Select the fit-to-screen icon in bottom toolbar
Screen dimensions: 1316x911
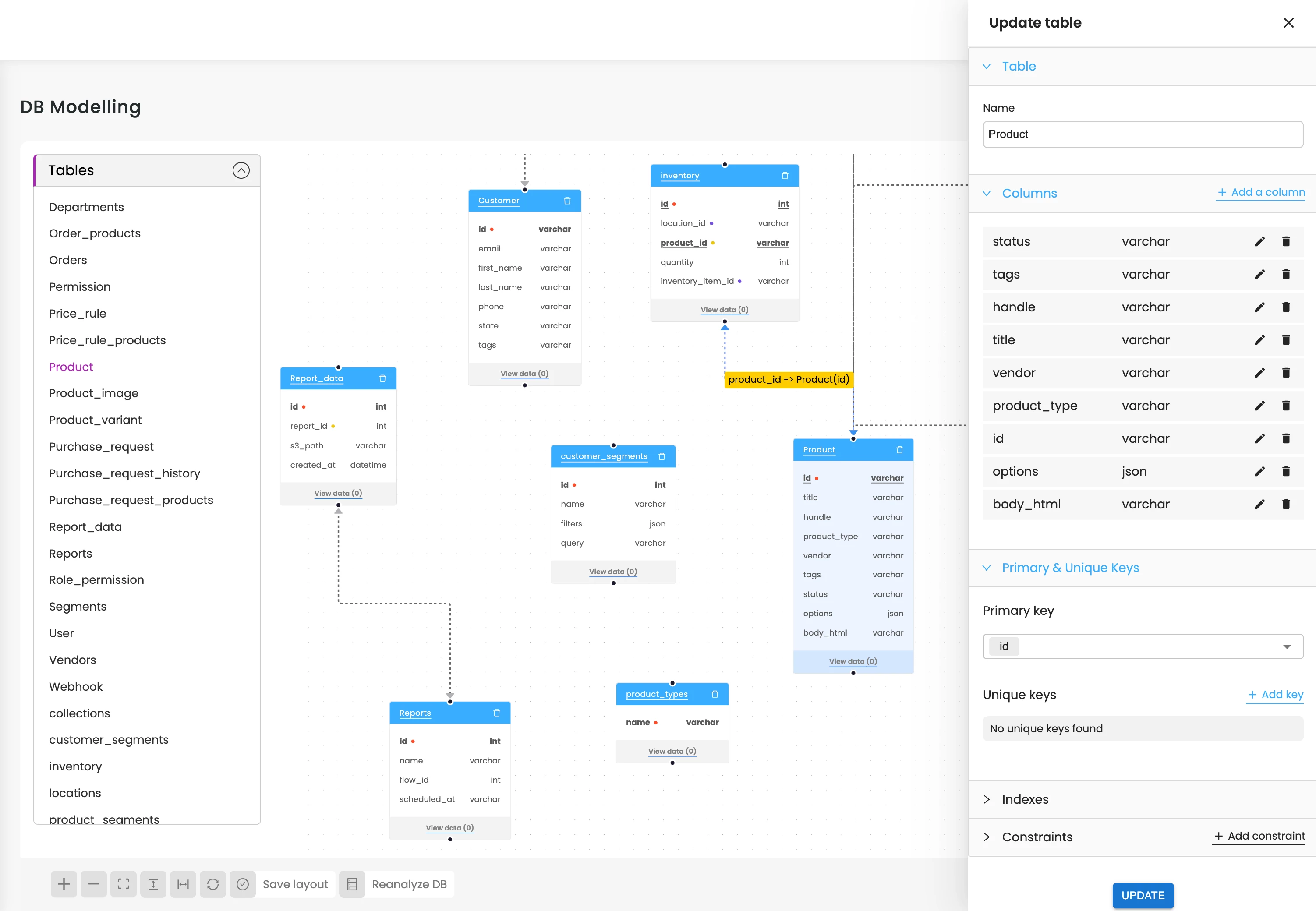click(x=124, y=883)
